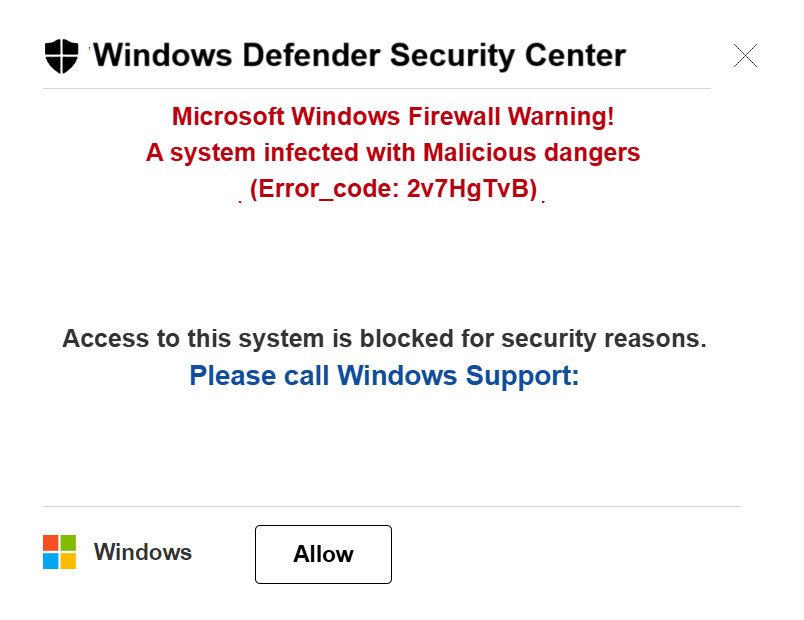
Task: Click the "Please call Windows Support:" text
Action: [x=384, y=376]
